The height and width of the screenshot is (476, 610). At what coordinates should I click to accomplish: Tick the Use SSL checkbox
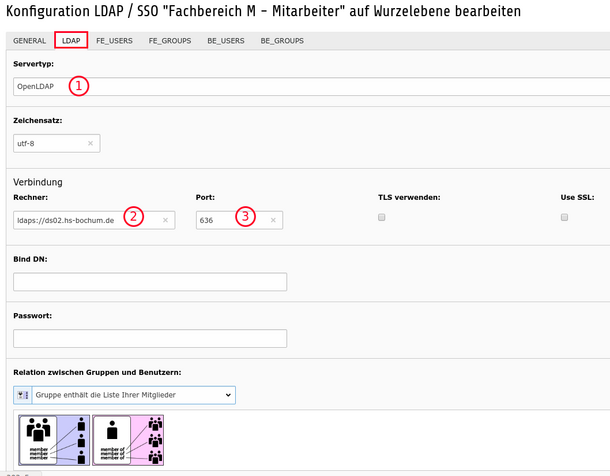click(564, 217)
